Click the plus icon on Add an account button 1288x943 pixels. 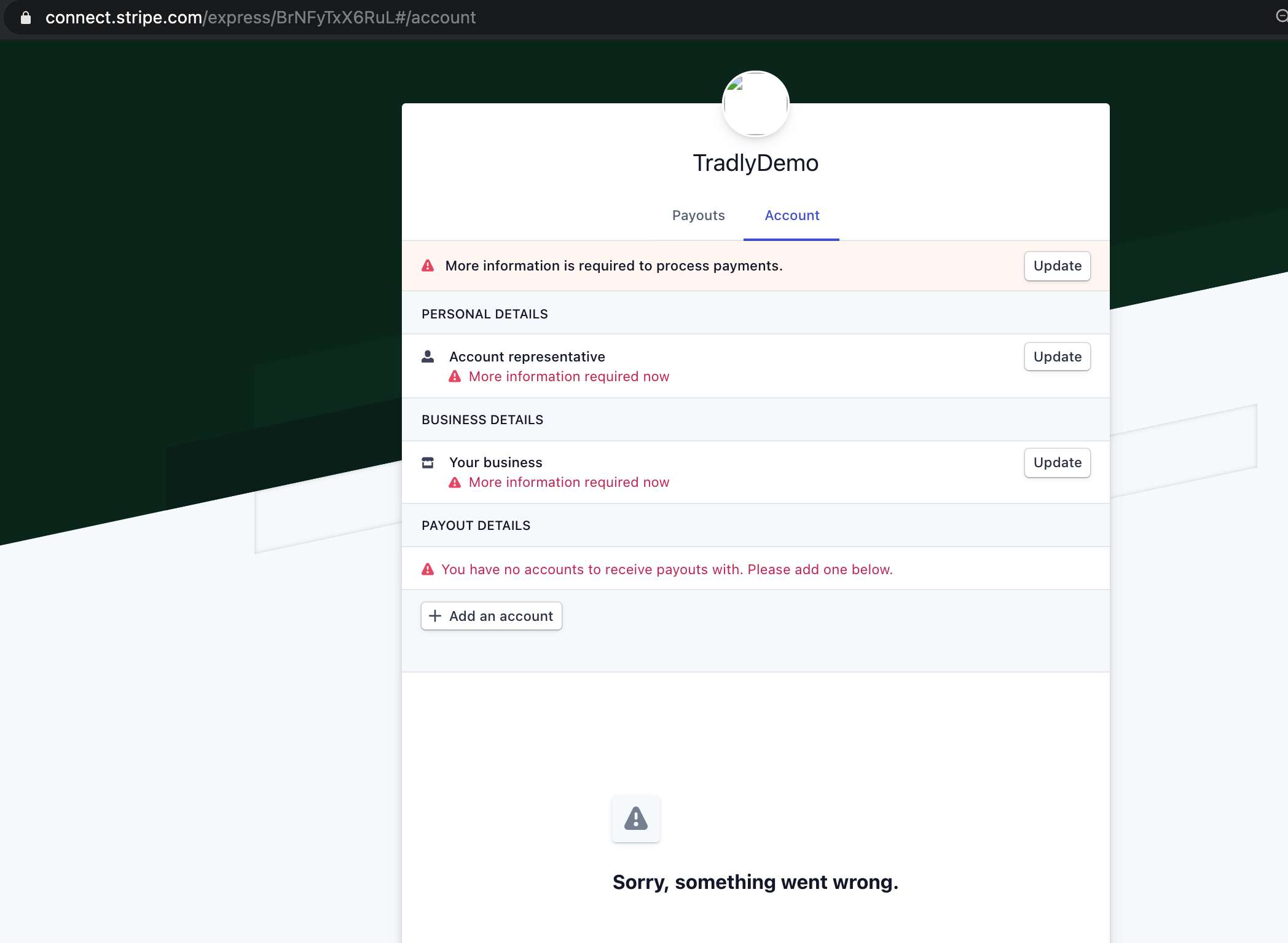(435, 616)
